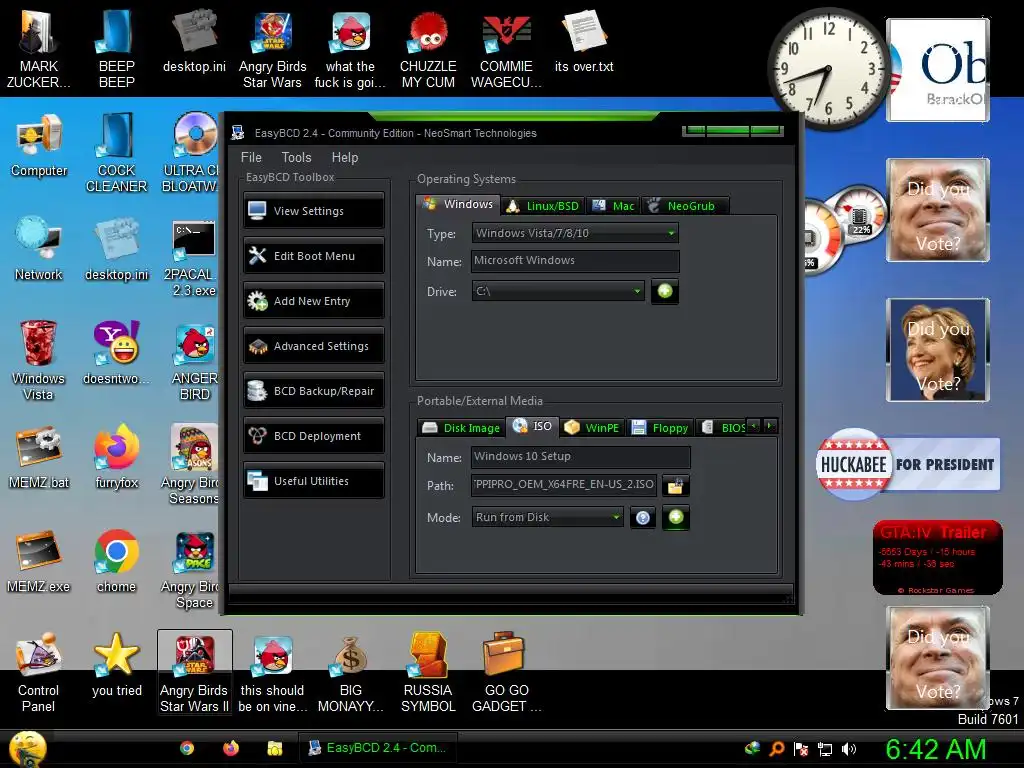Open Control Panel desktop icon

click(38, 673)
